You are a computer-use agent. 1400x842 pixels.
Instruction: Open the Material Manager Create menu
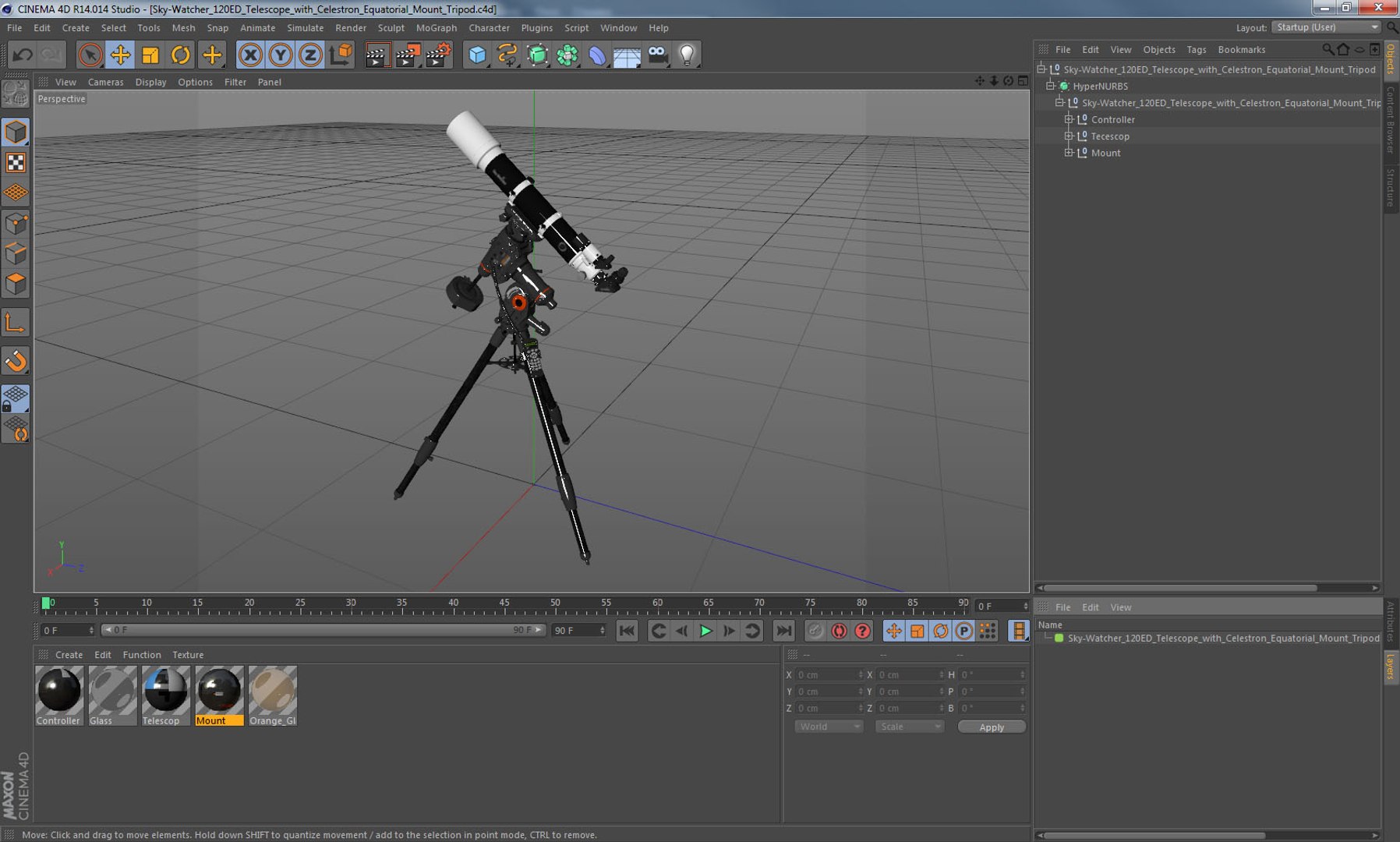69,655
